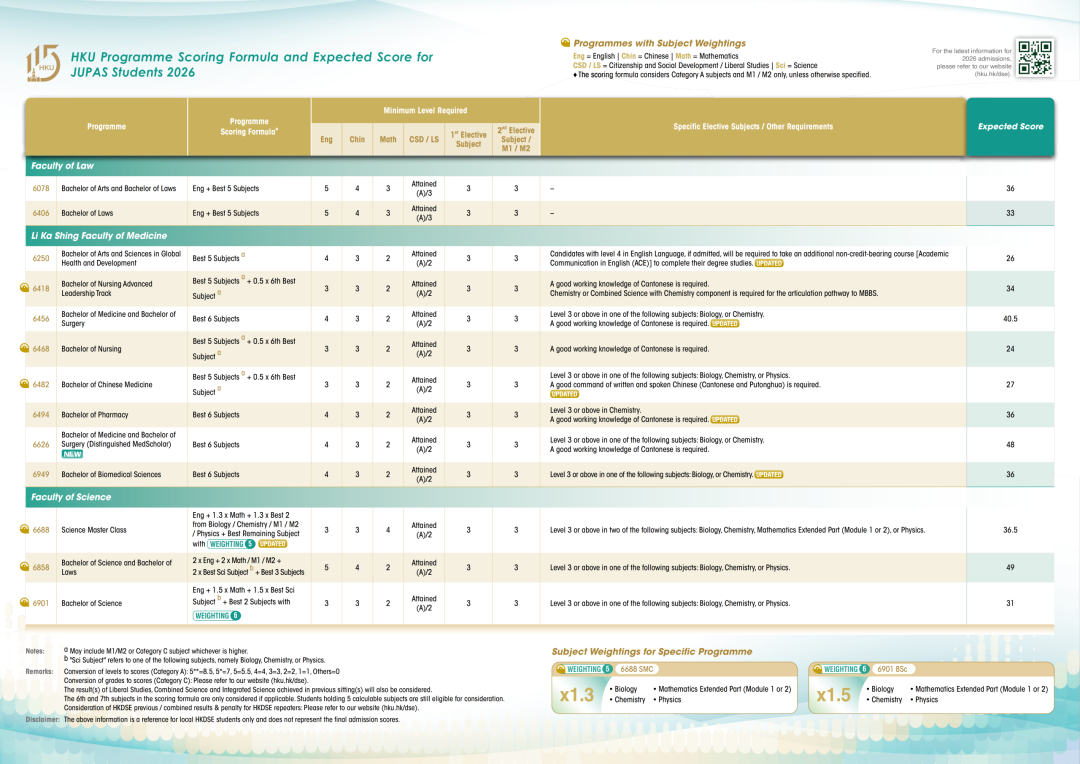This screenshot has height=764, width=1080.
Task: Click the page title HKU Programme Scoring Formula
Action: pos(252,64)
